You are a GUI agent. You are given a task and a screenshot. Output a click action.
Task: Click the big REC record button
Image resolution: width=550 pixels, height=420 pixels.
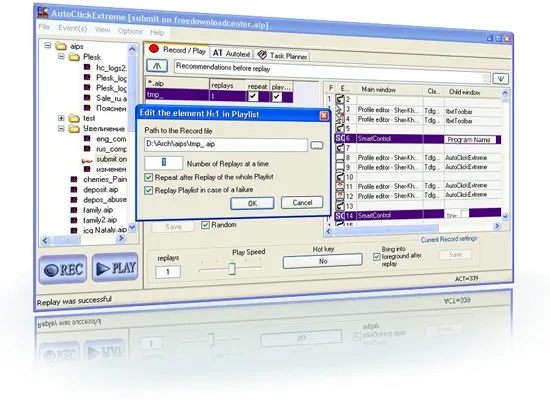[63, 269]
